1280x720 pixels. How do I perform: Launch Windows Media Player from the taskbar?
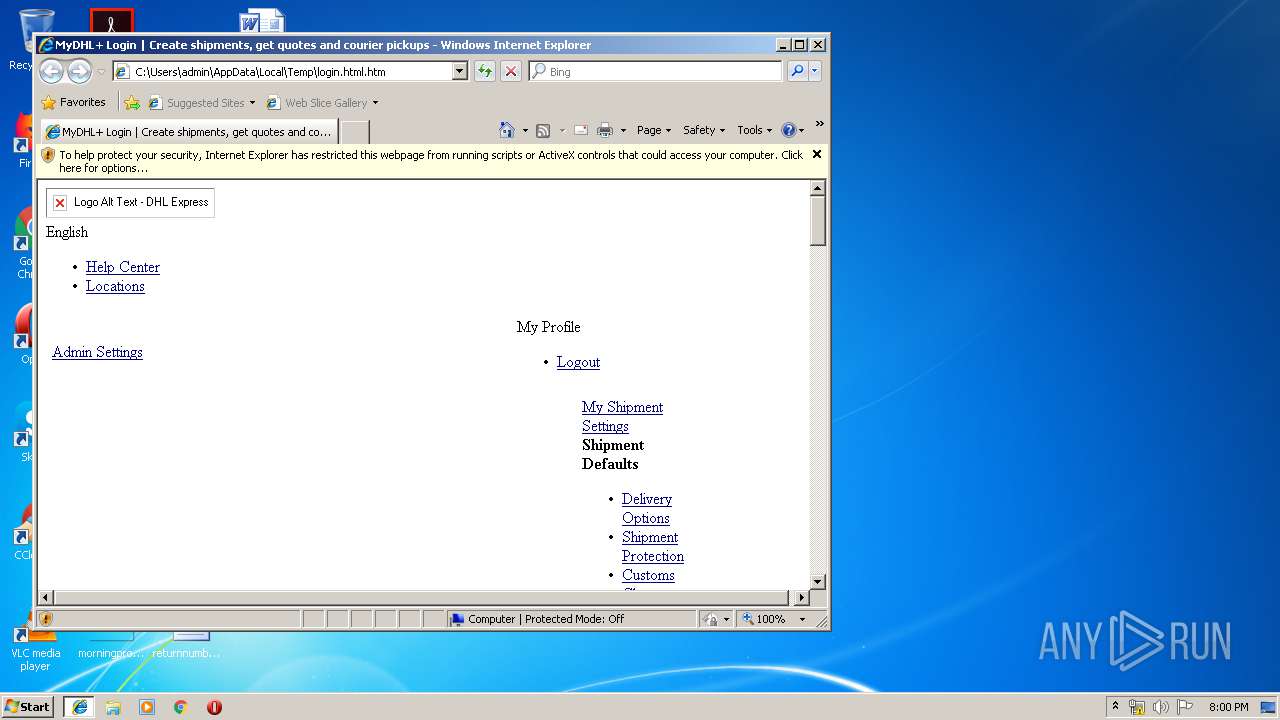tap(147, 707)
